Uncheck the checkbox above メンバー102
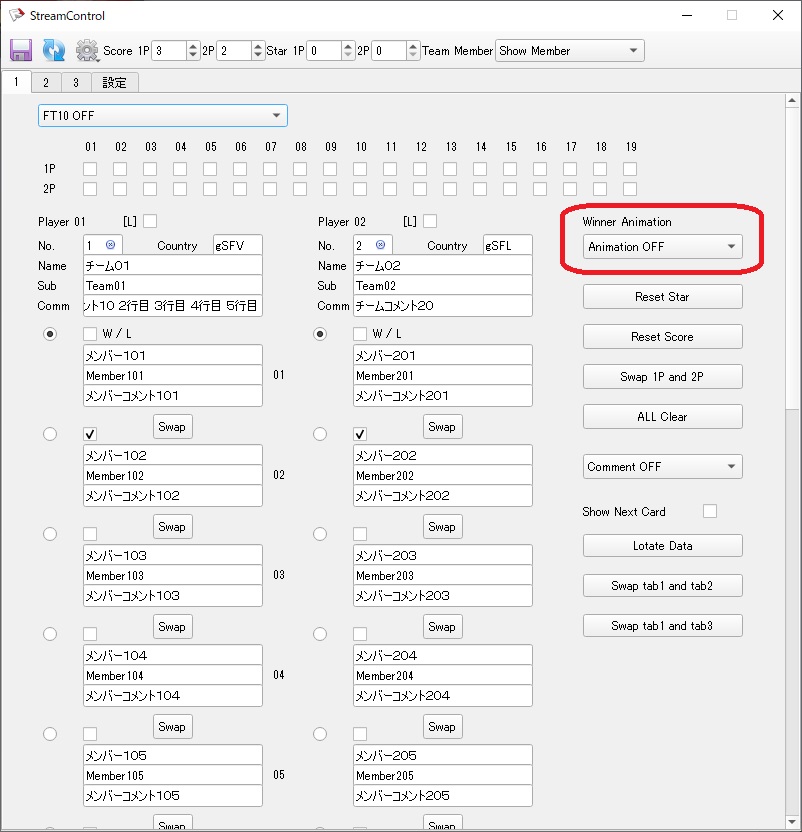The height and width of the screenshot is (832, 802). click(90, 434)
